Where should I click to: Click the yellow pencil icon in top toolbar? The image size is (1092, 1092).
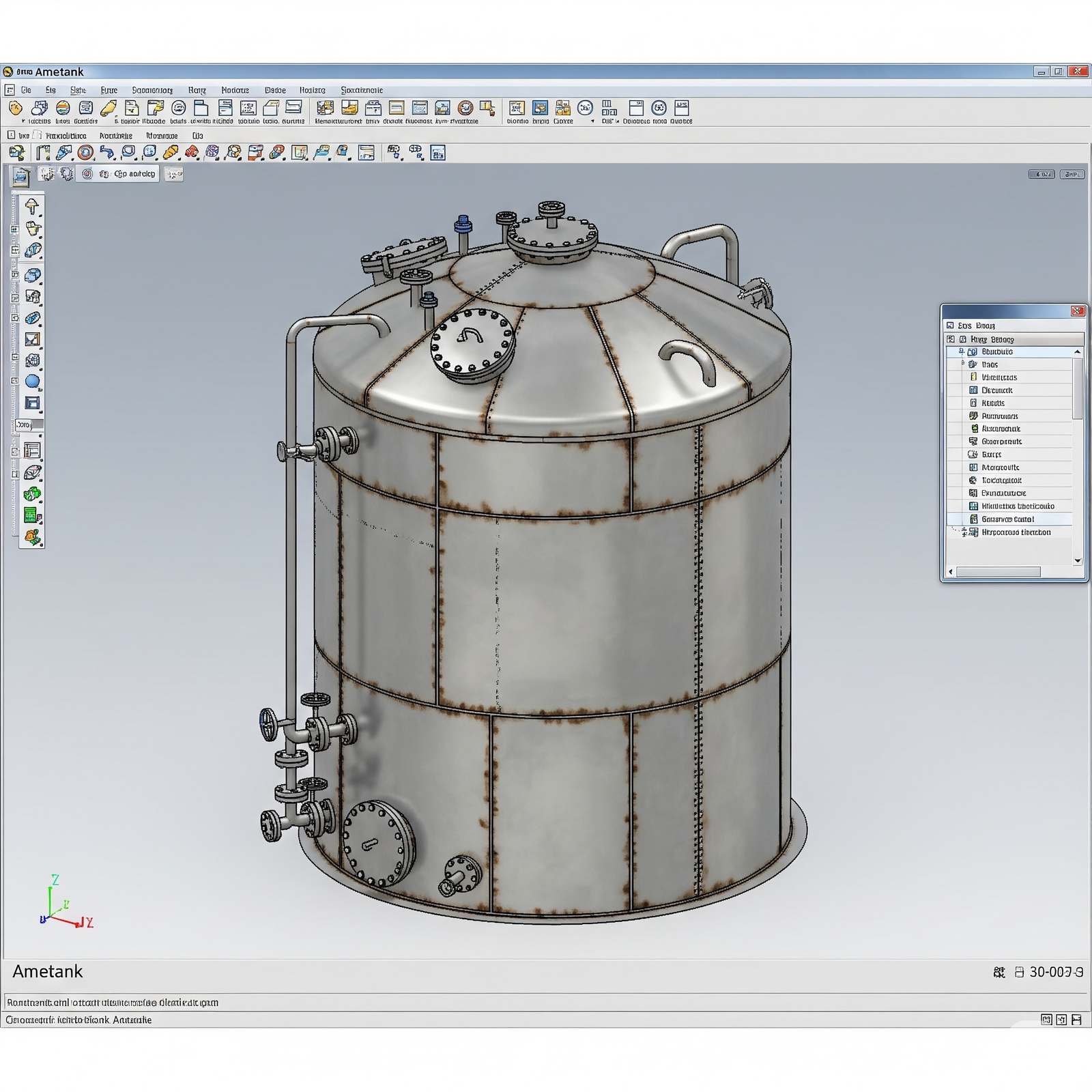tap(108, 108)
